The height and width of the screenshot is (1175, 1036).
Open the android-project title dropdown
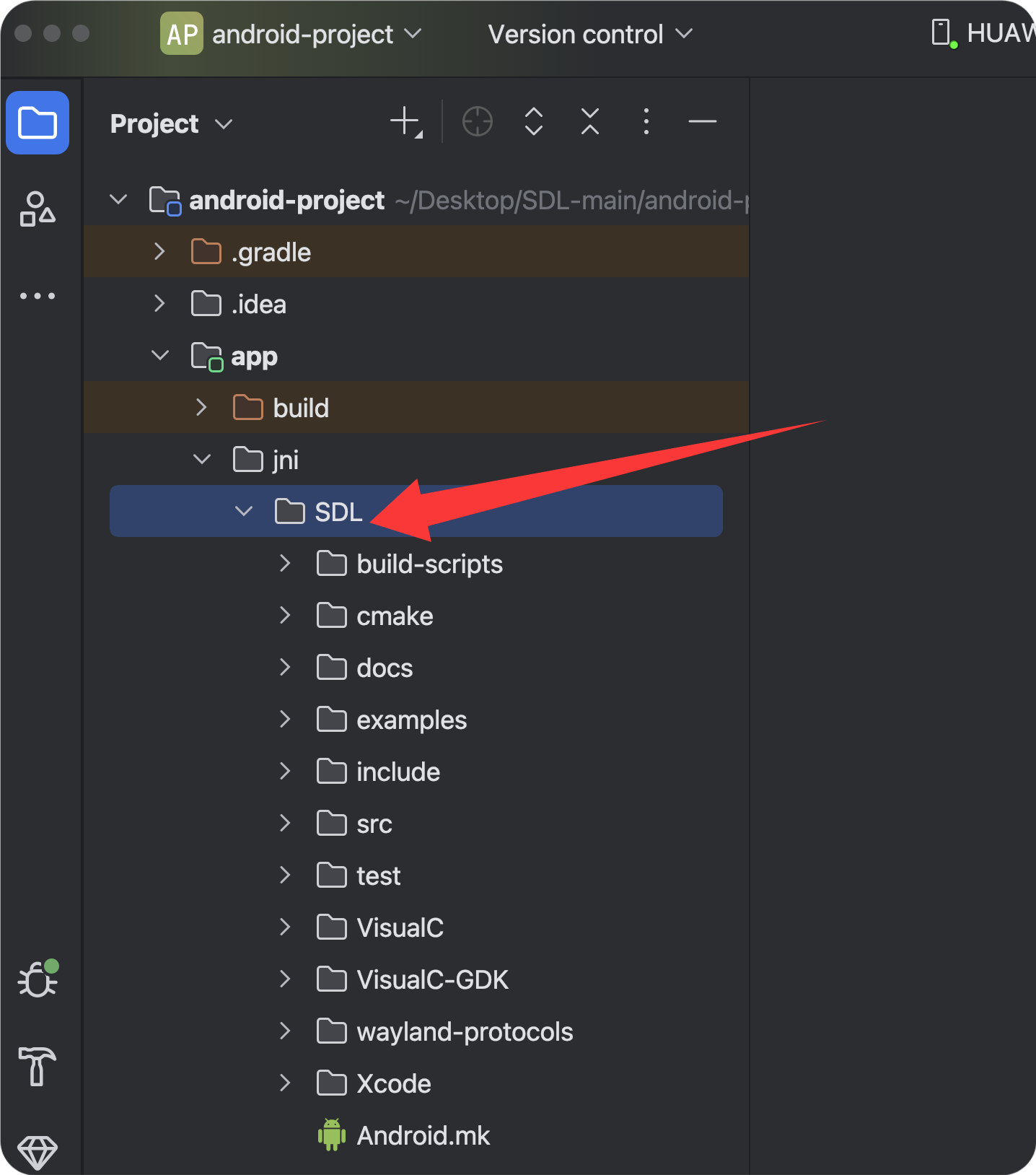click(x=317, y=34)
